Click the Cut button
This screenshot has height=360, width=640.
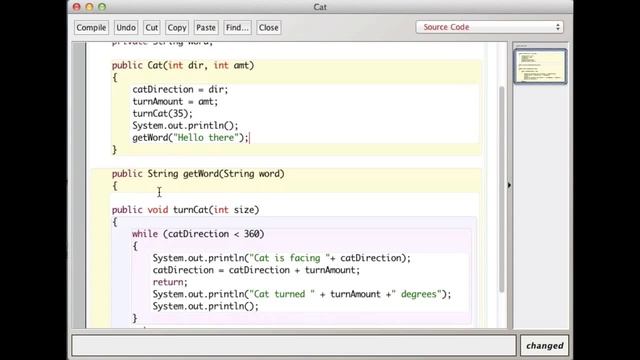pyautogui.click(x=151, y=28)
